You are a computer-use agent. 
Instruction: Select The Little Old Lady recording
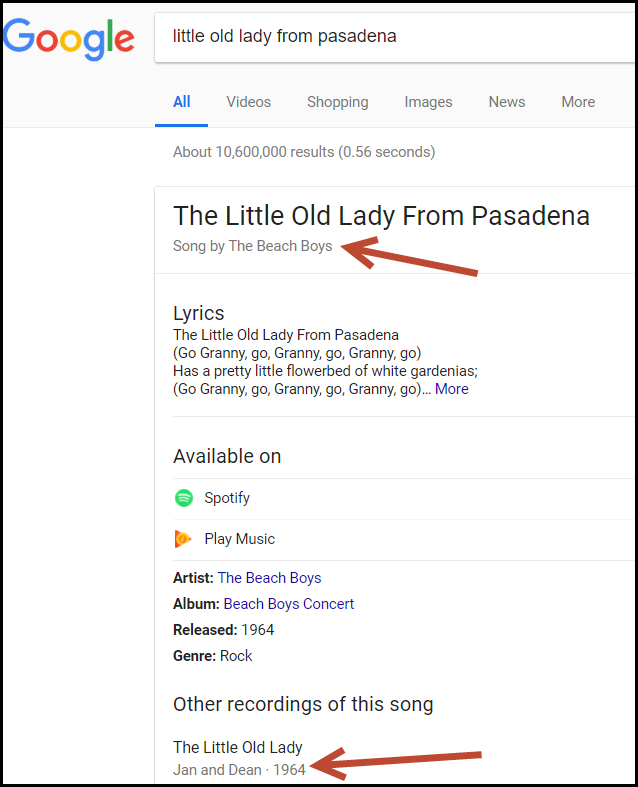pos(237,747)
